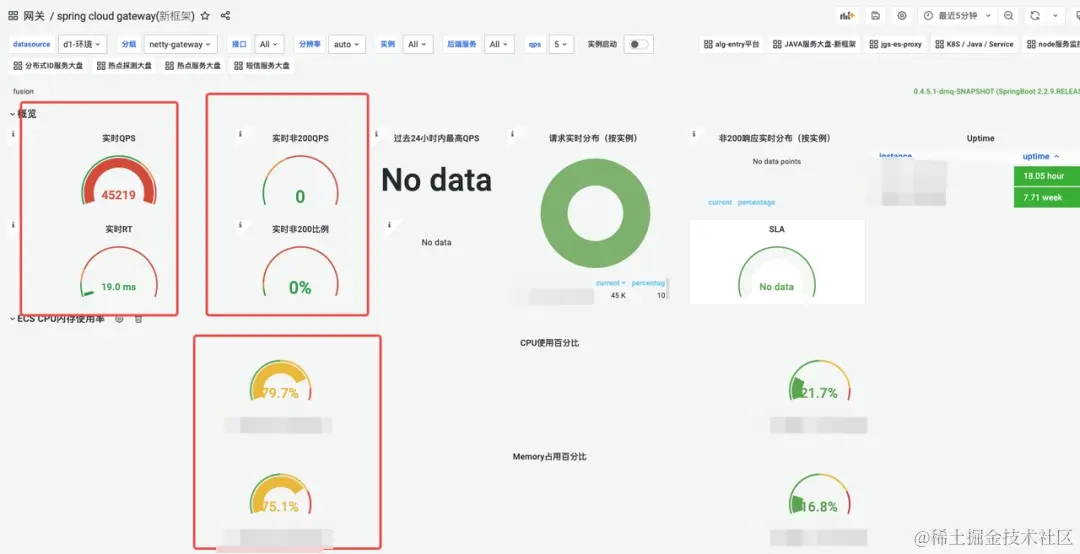Click the 19.0 ms RT gauge value
The height and width of the screenshot is (554, 1080).
coord(118,287)
